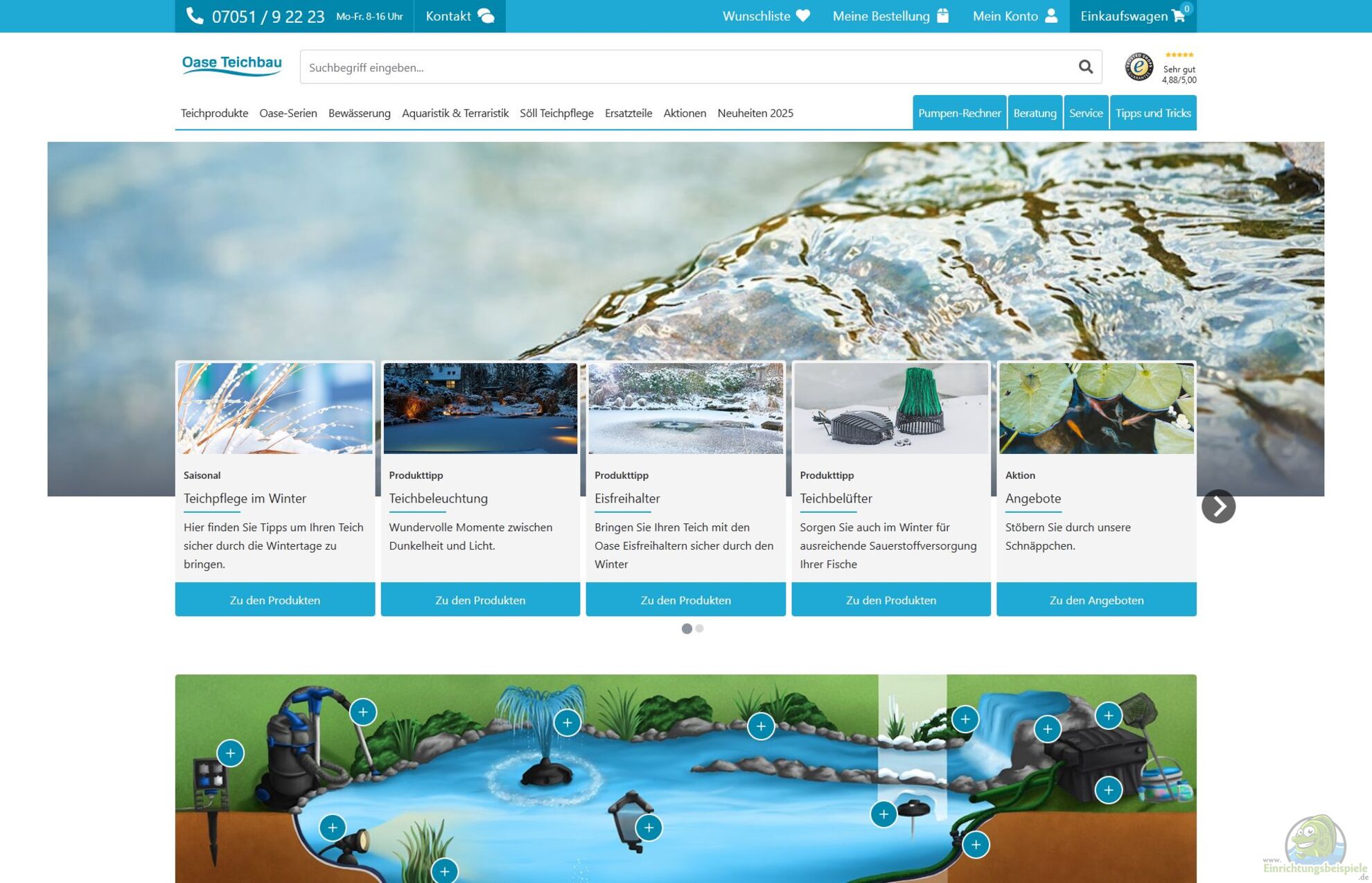Click the Suchbegriff eingeben search field
This screenshot has height=883, width=1372.
(686, 67)
